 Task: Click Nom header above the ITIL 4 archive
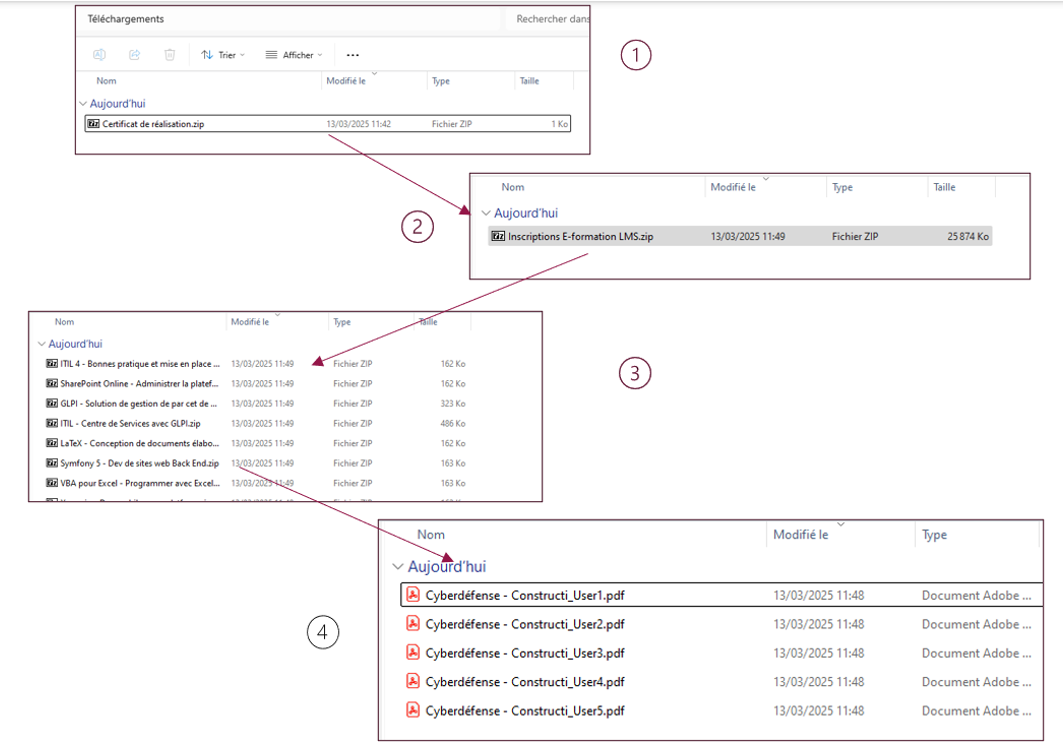pos(64,322)
